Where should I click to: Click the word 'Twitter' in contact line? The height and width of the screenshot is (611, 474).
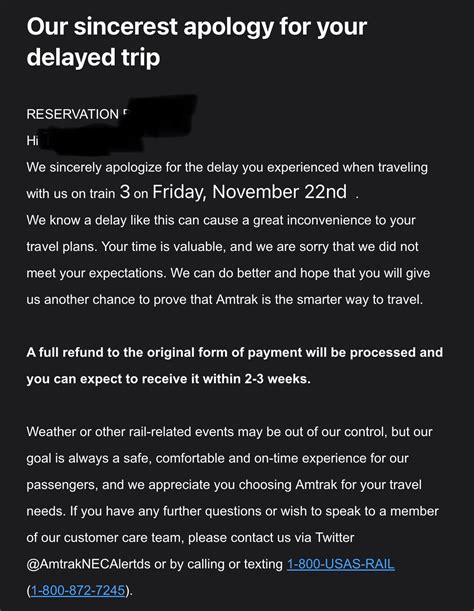334,538
